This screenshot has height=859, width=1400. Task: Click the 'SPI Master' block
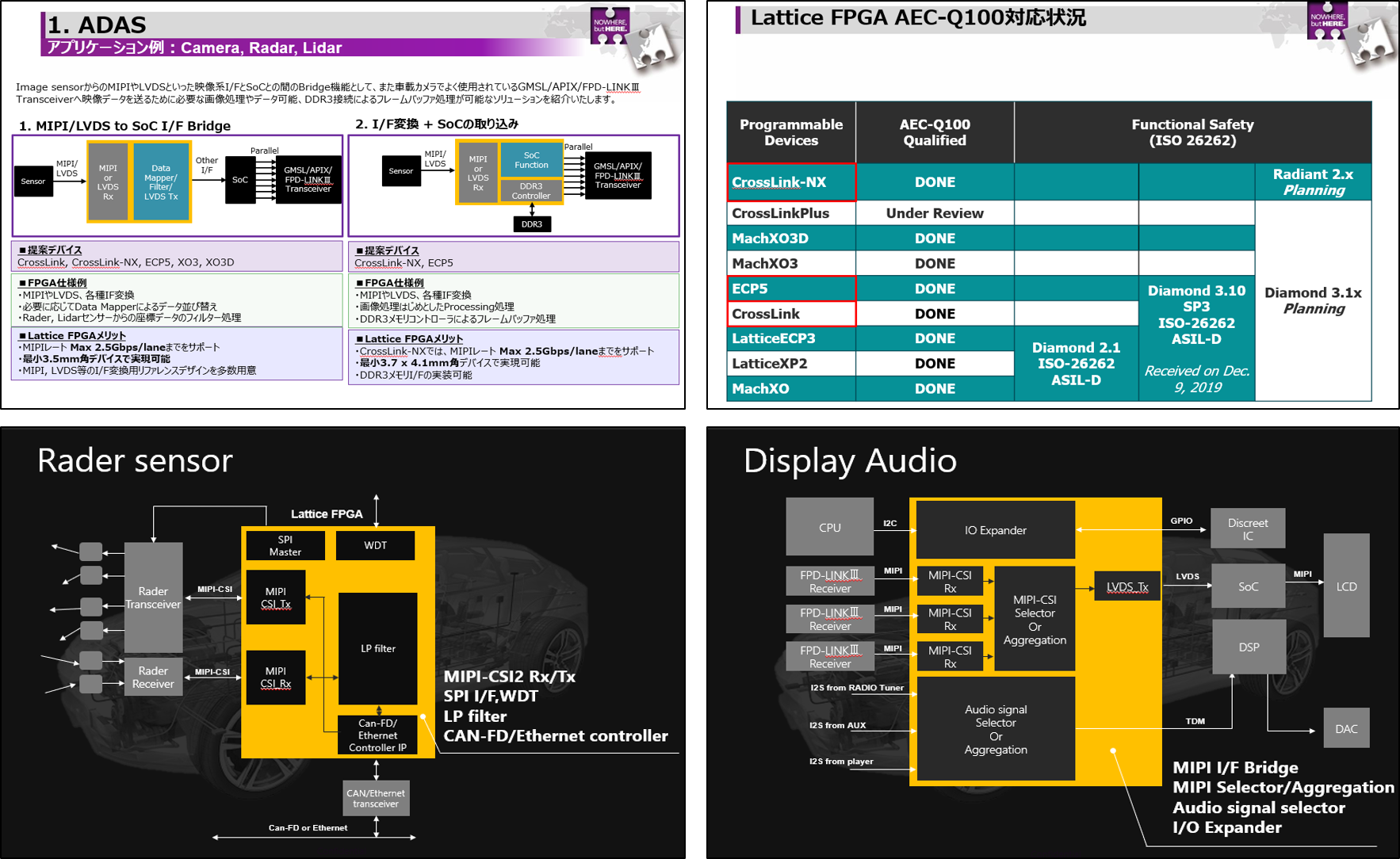[x=285, y=545]
